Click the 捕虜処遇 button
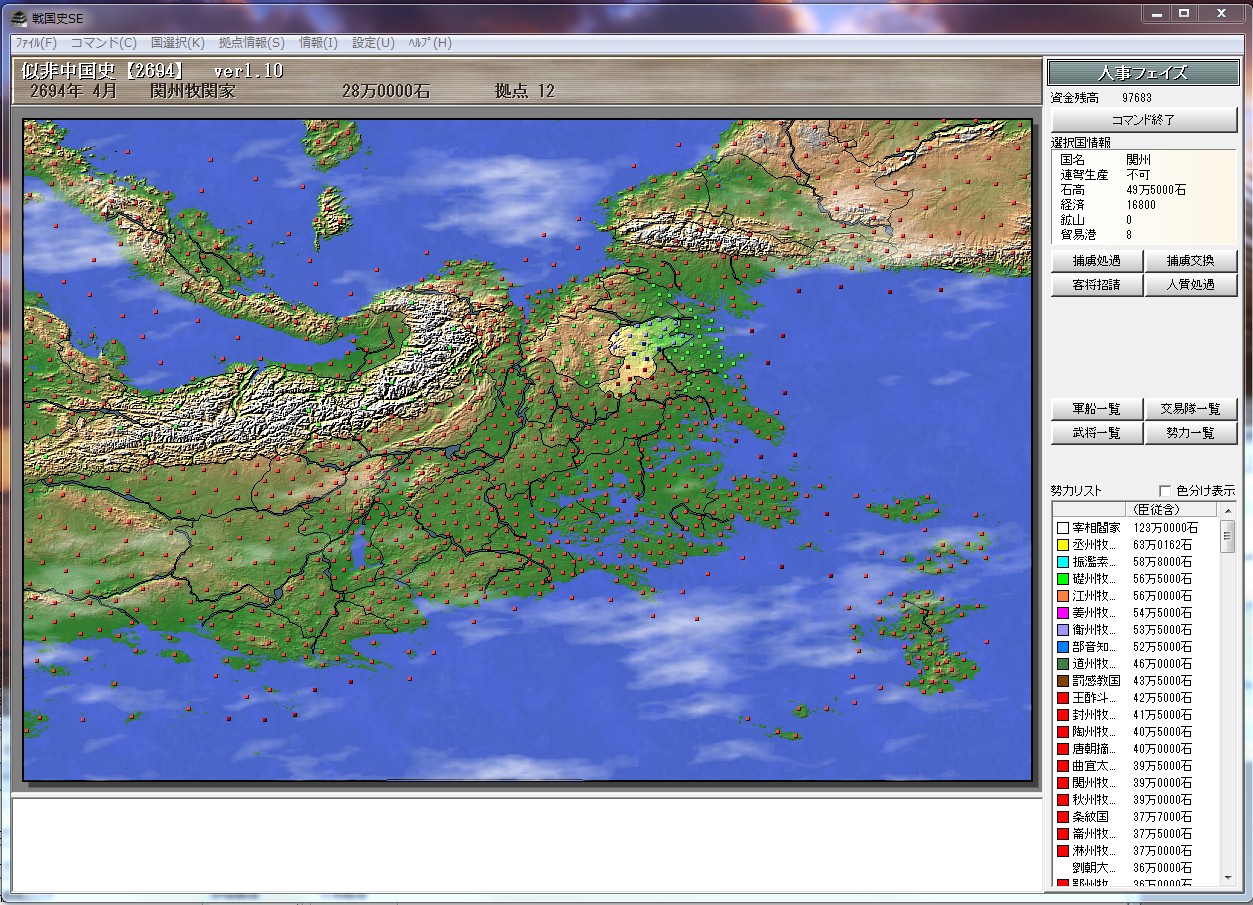Screen dimensions: 1253x905 1096,261
